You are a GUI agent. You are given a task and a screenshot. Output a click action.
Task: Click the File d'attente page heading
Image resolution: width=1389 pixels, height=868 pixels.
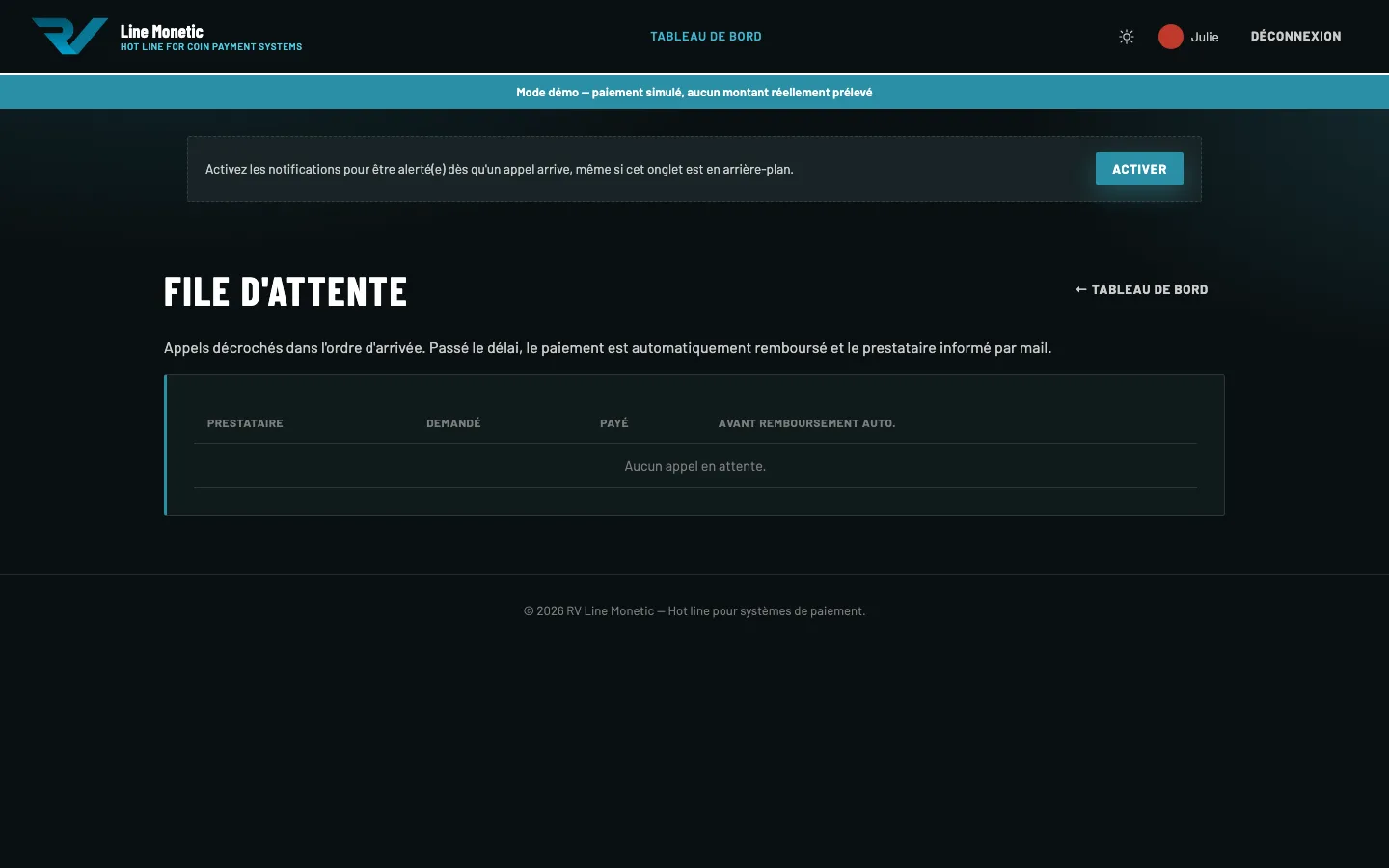[286, 291]
